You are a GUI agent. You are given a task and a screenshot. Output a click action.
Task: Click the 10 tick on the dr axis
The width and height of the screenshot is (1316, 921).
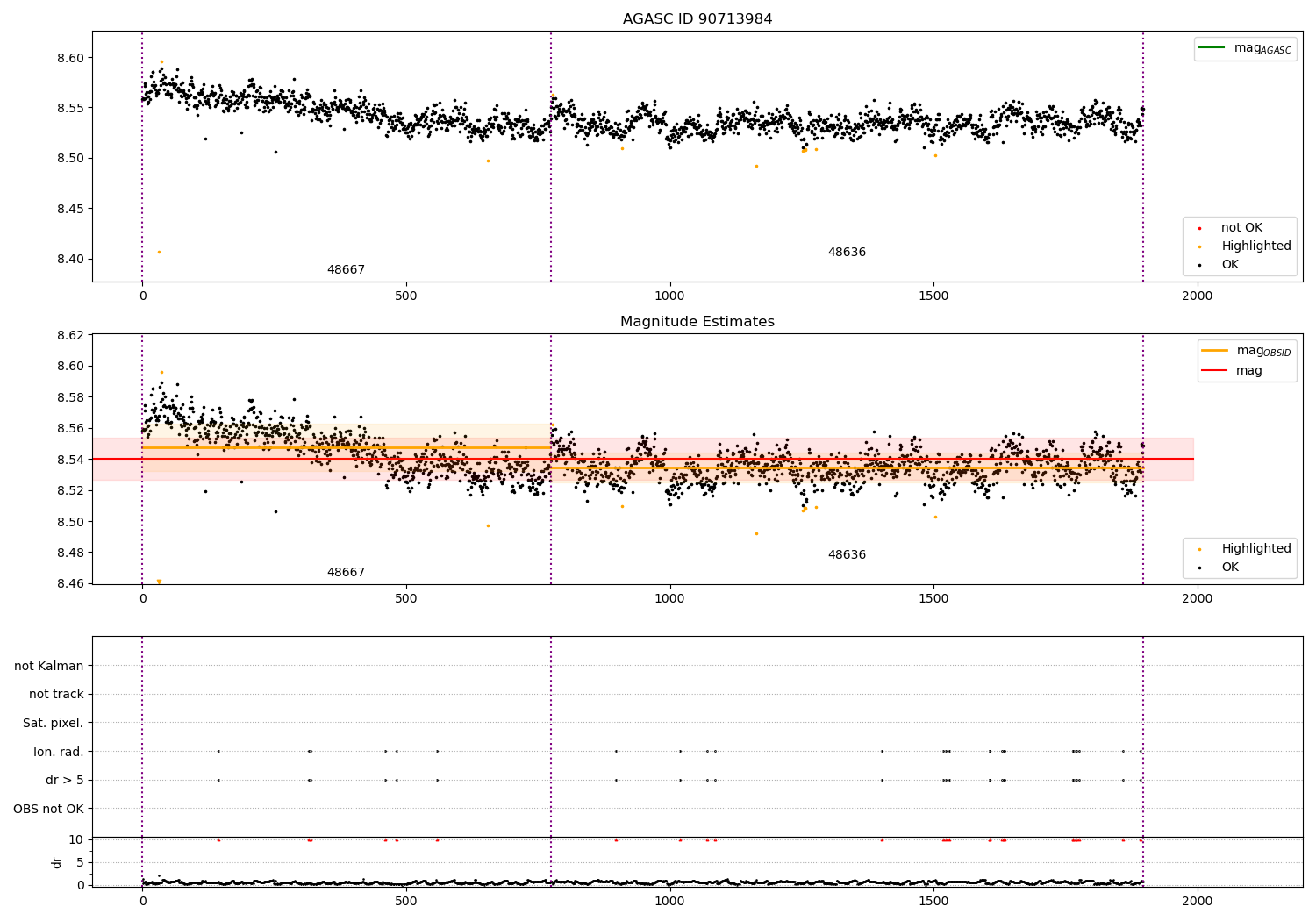pyautogui.click(x=76, y=839)
